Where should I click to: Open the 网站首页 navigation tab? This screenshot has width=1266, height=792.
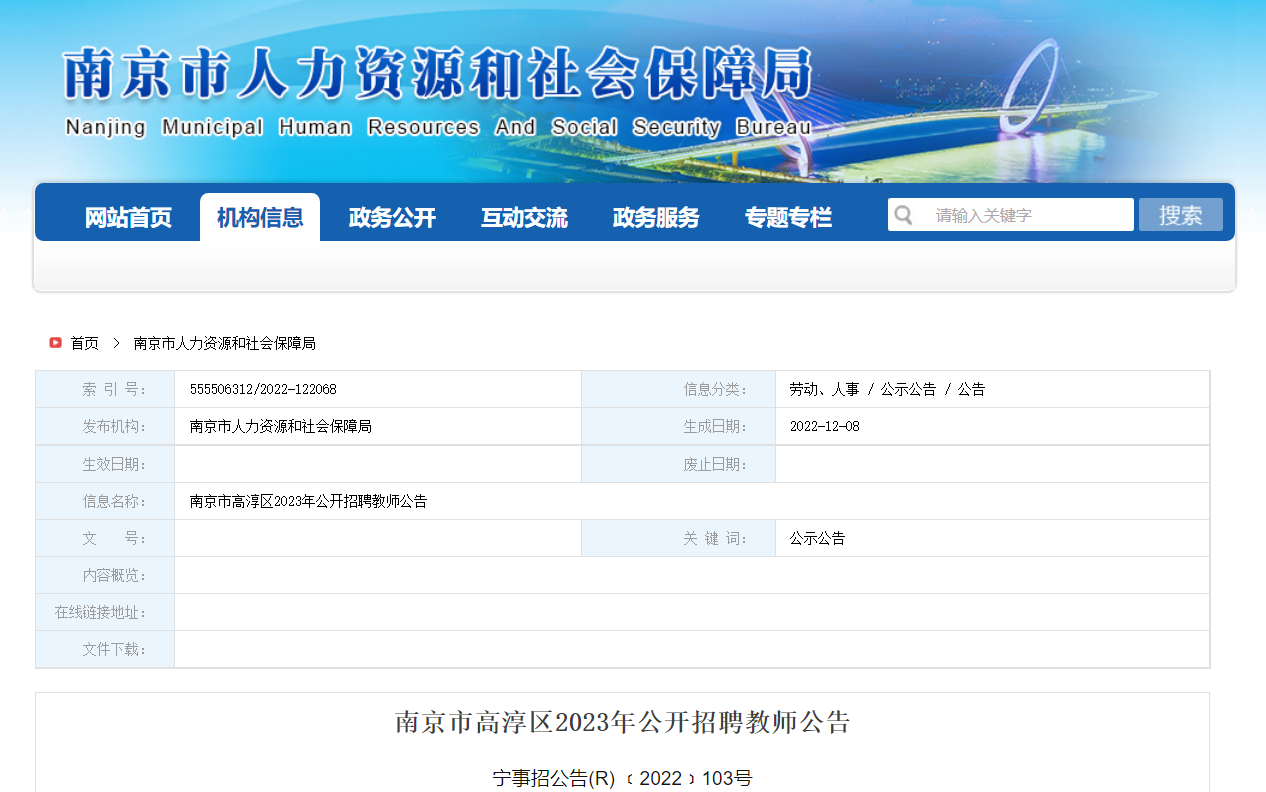128,217
